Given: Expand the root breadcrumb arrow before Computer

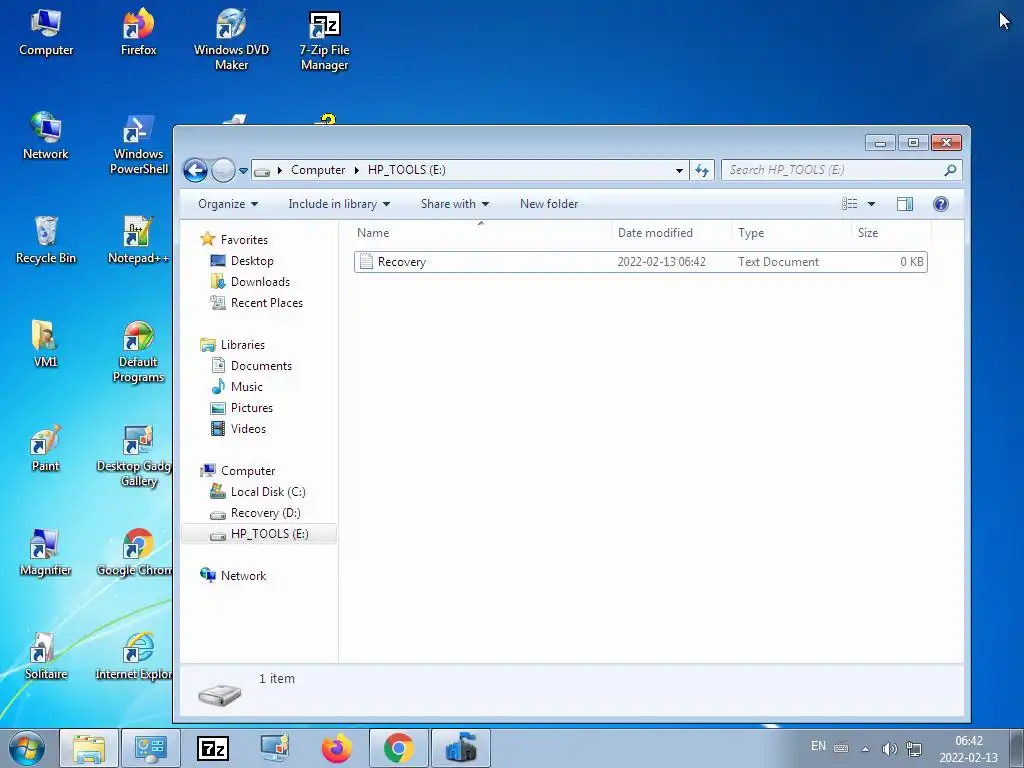Looking at the screenshot, I should click(280, 170).
